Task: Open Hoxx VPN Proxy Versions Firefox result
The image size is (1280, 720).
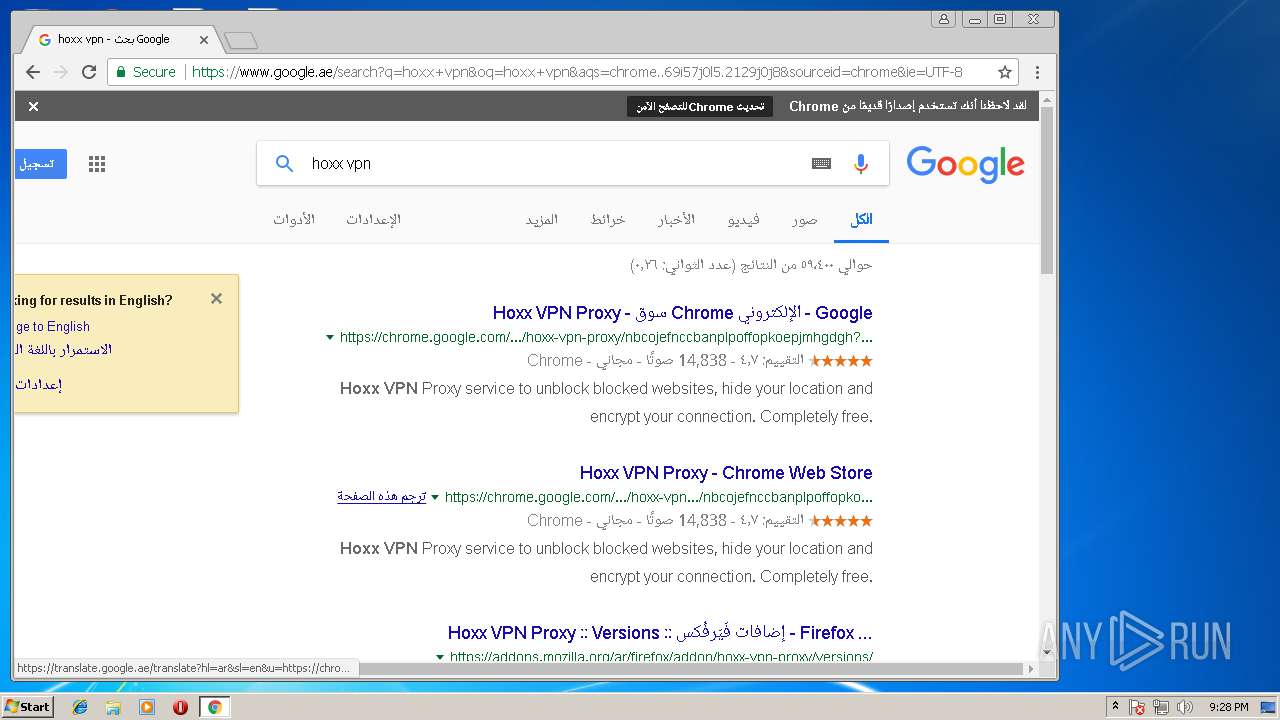Action: [660, 633]
